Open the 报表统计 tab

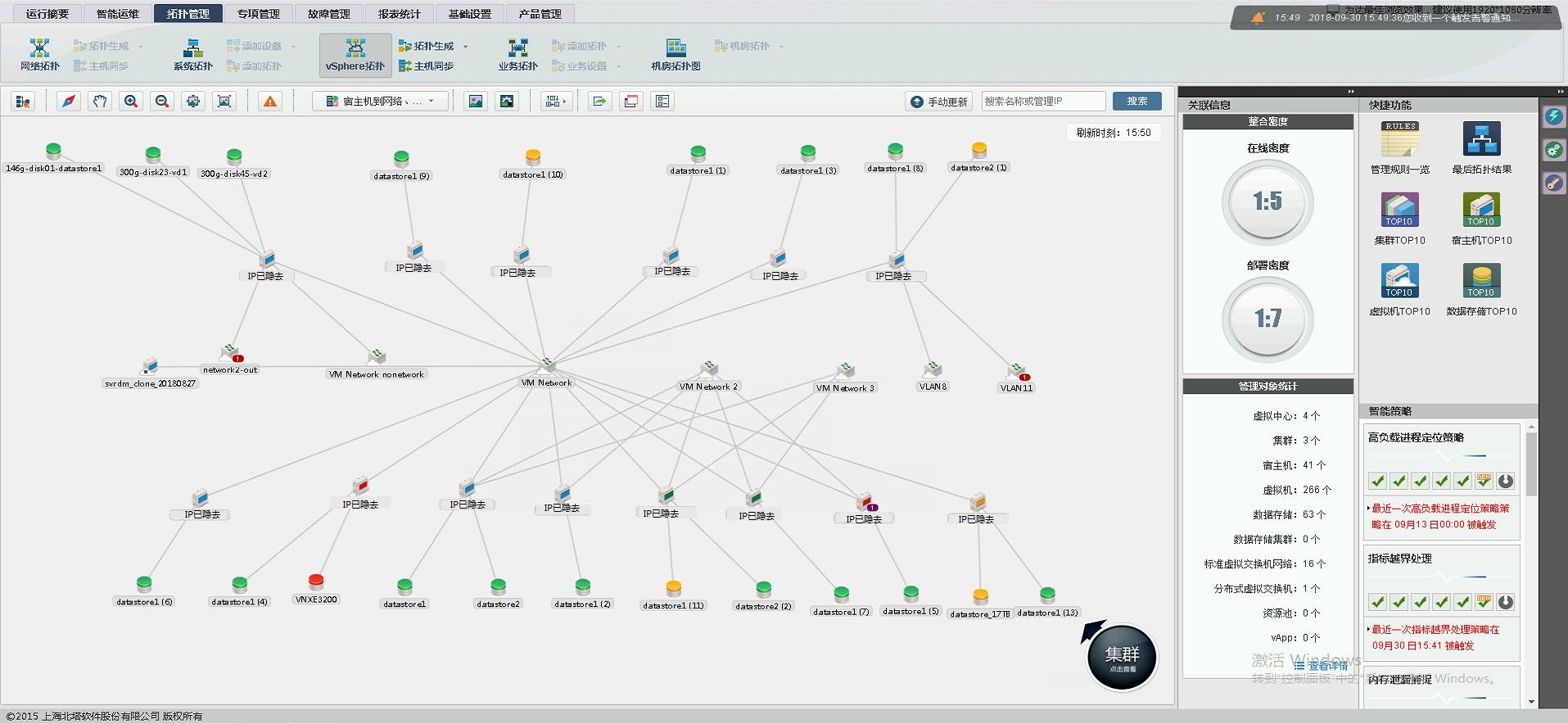399,14
